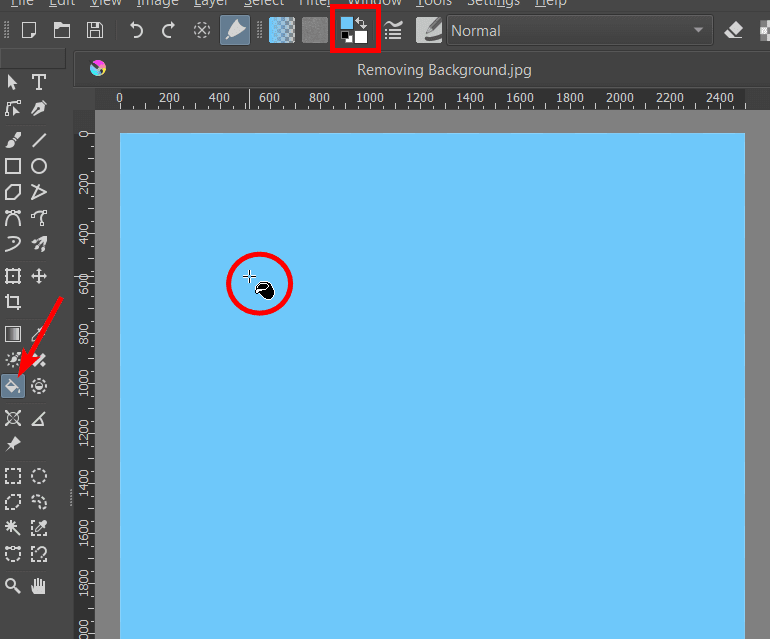Select the Polygonal Selection tool
The width and height of the screenshot is (770, 639).
click(13, 502)
